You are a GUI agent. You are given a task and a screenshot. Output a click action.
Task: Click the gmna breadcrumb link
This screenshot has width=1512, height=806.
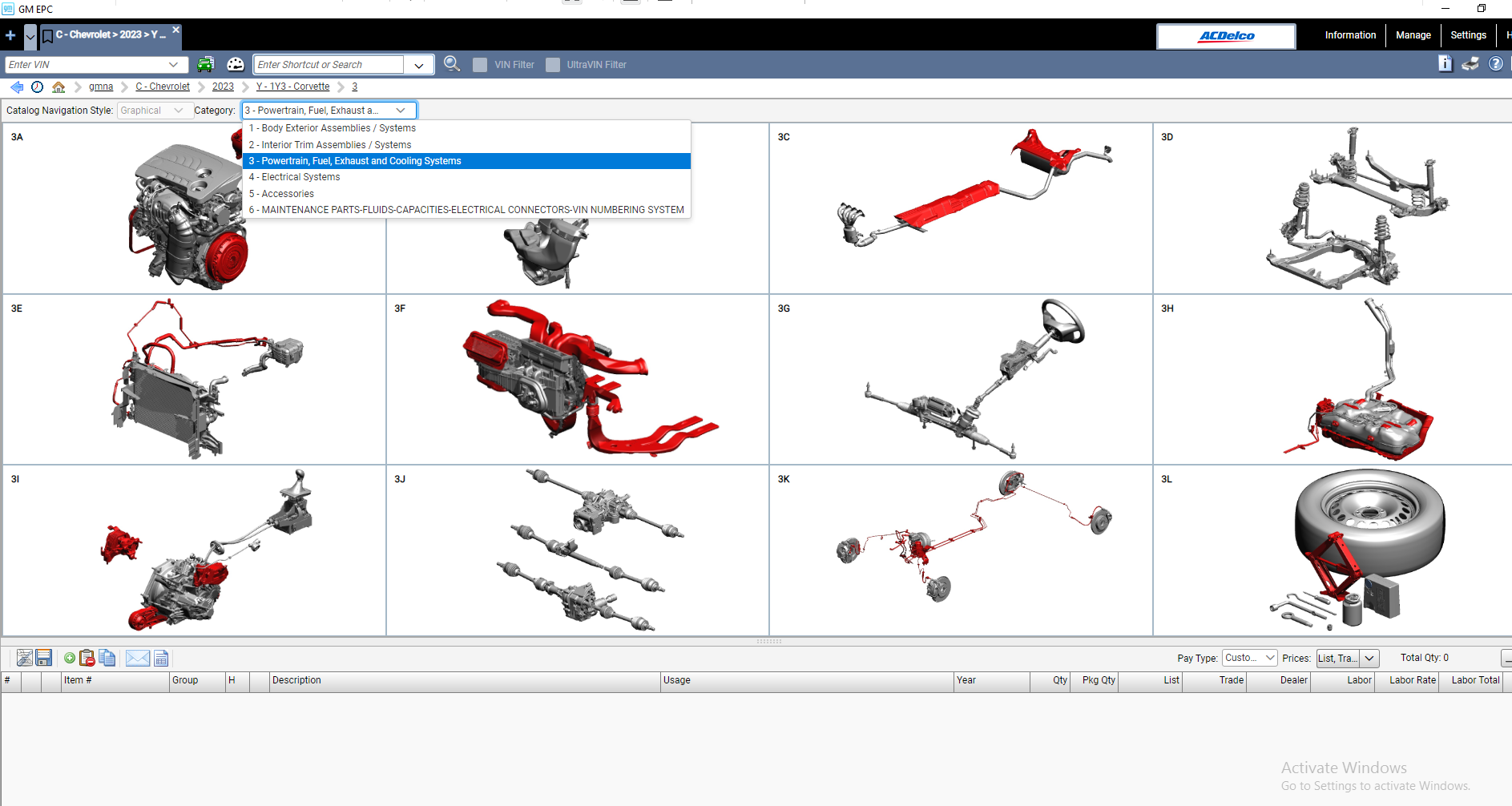coord(101,87)
